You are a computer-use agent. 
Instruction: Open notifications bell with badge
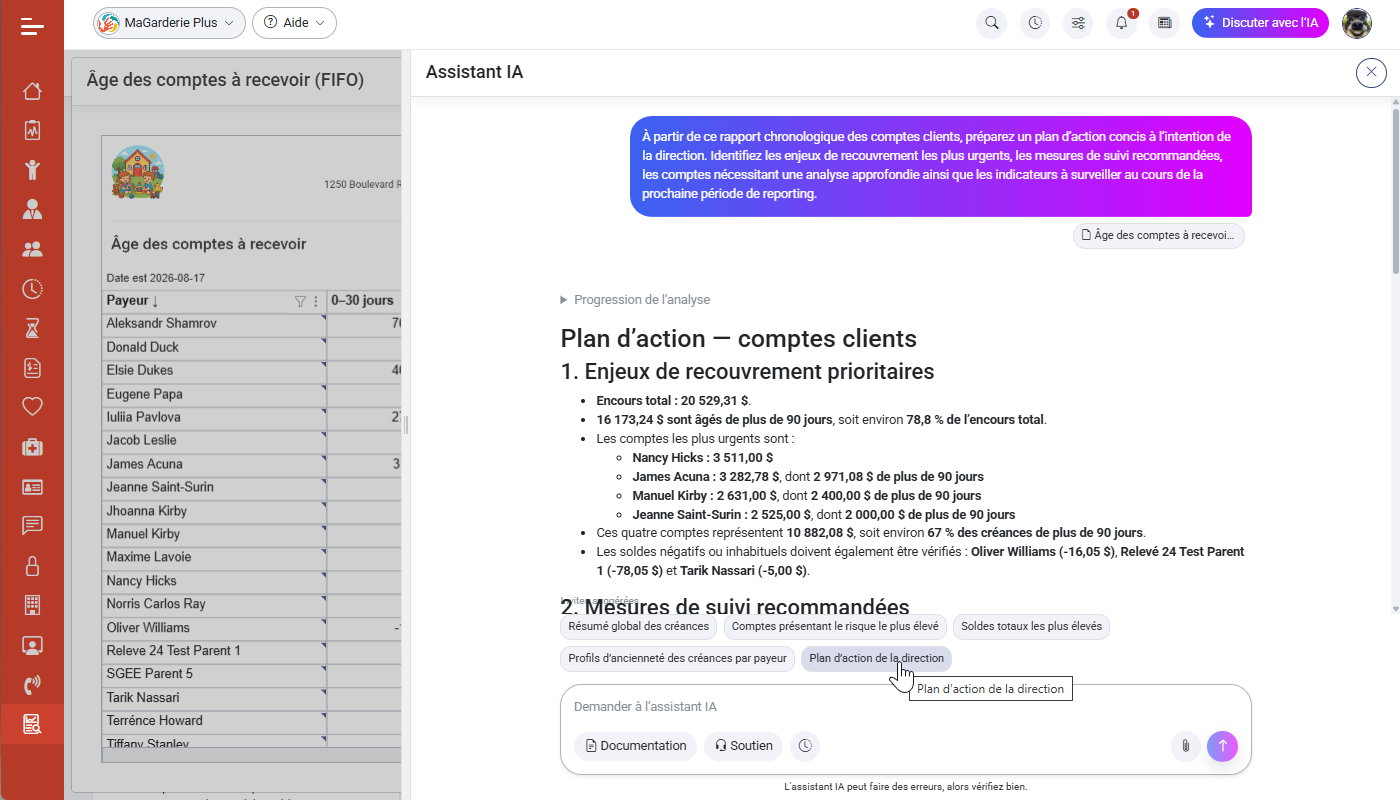(1121, 23)
